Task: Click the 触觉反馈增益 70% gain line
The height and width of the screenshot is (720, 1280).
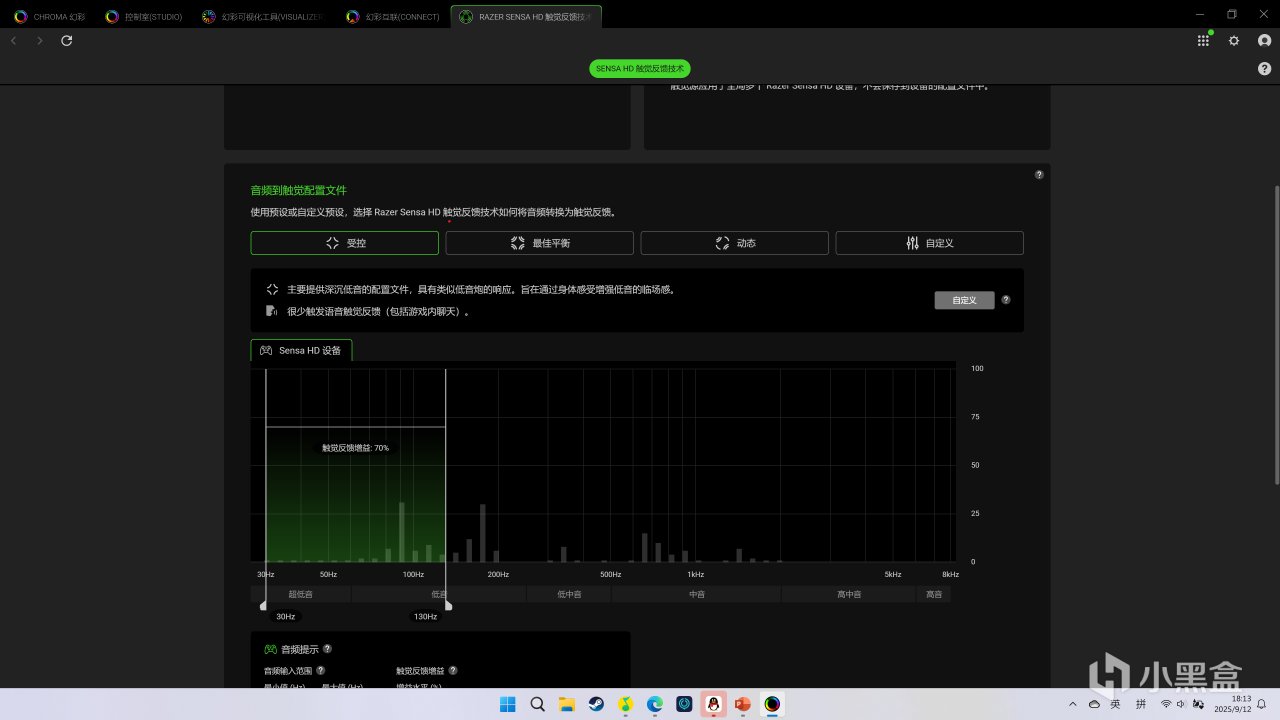Action: click(x=355, y=427)
